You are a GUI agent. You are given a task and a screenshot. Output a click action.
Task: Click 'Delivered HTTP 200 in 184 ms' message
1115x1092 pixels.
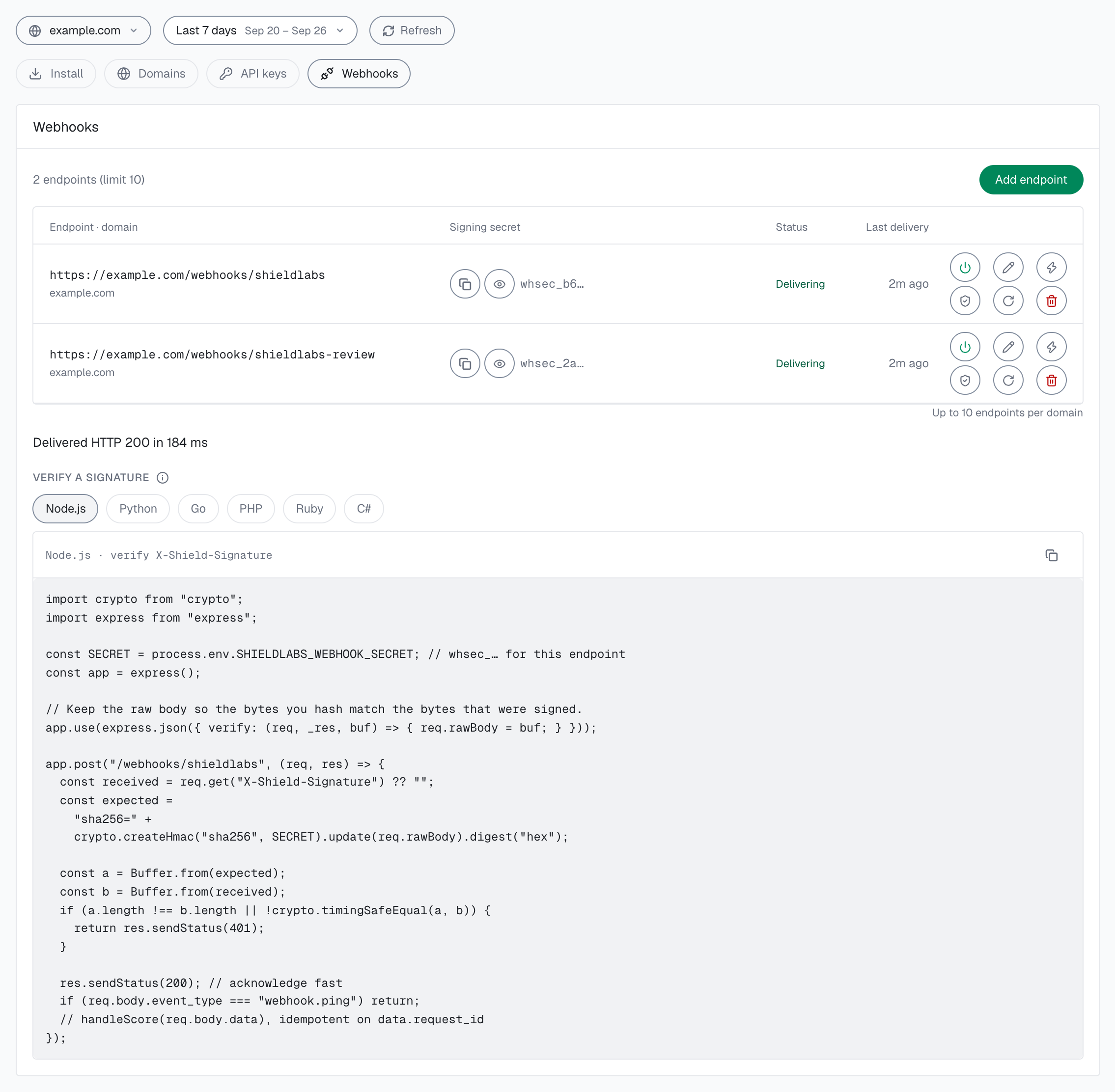[x=120, y=443]
